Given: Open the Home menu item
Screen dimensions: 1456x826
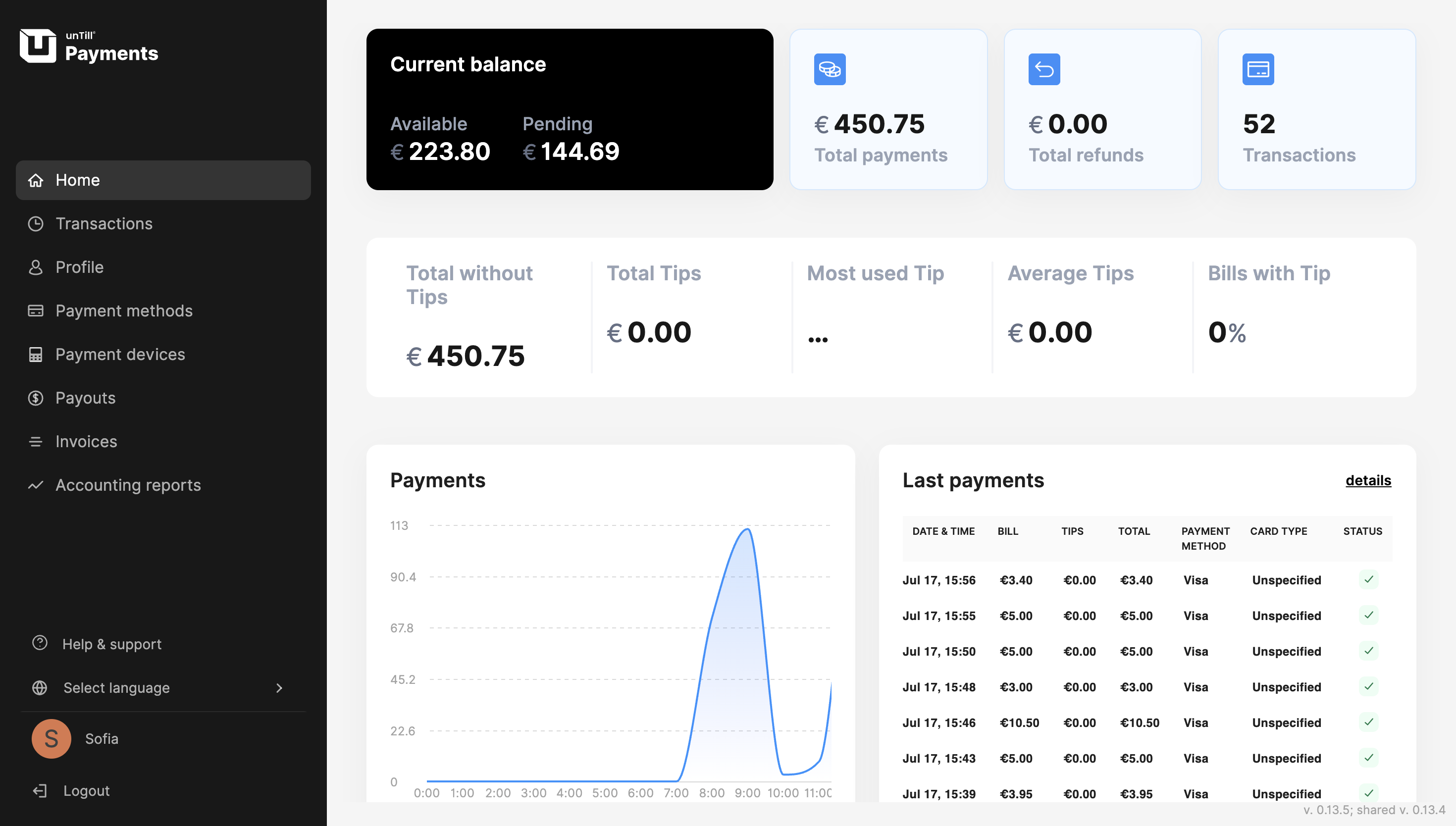Looking at the screenshot, I should [x=163, y=180].
